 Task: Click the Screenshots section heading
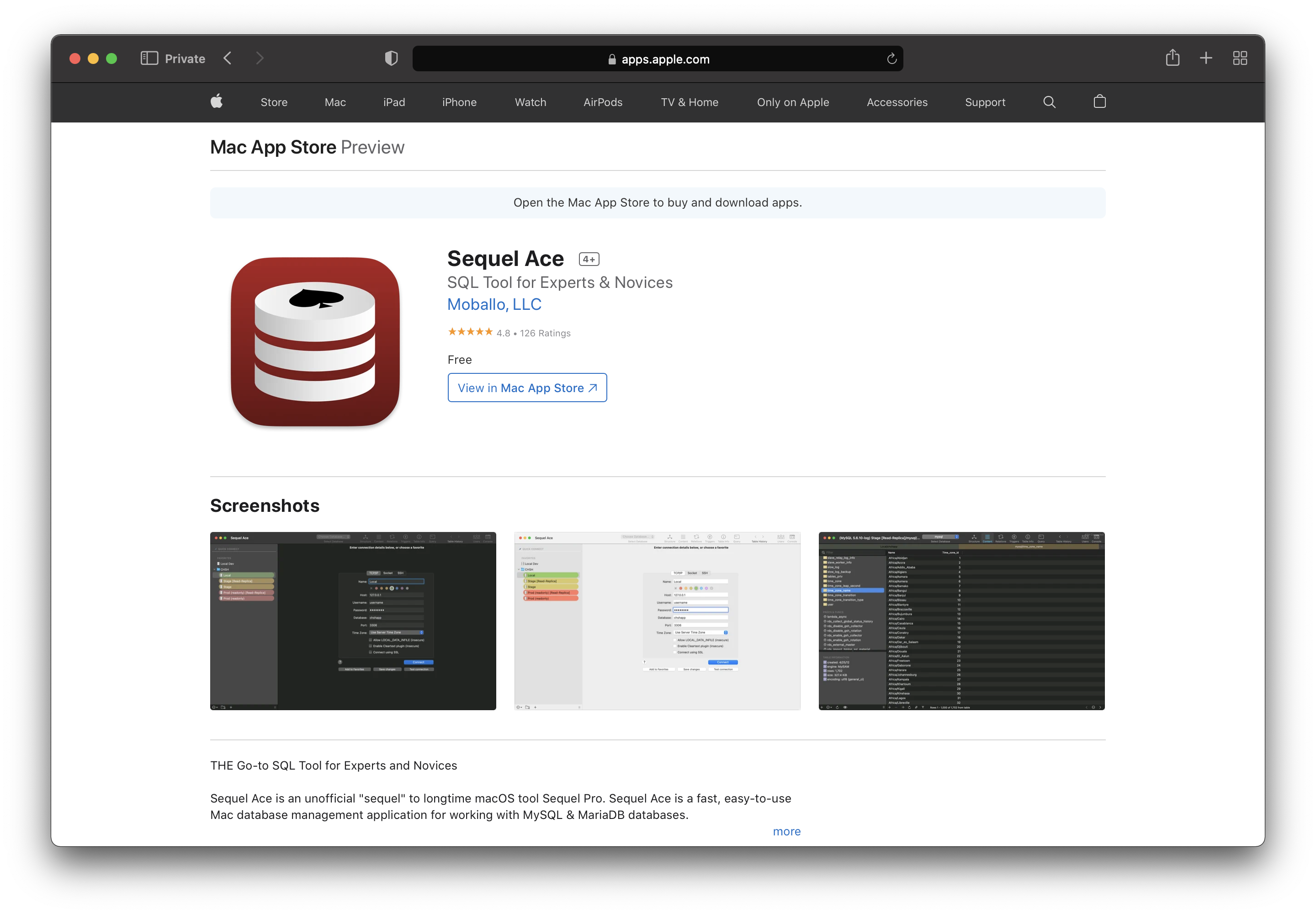265,506
